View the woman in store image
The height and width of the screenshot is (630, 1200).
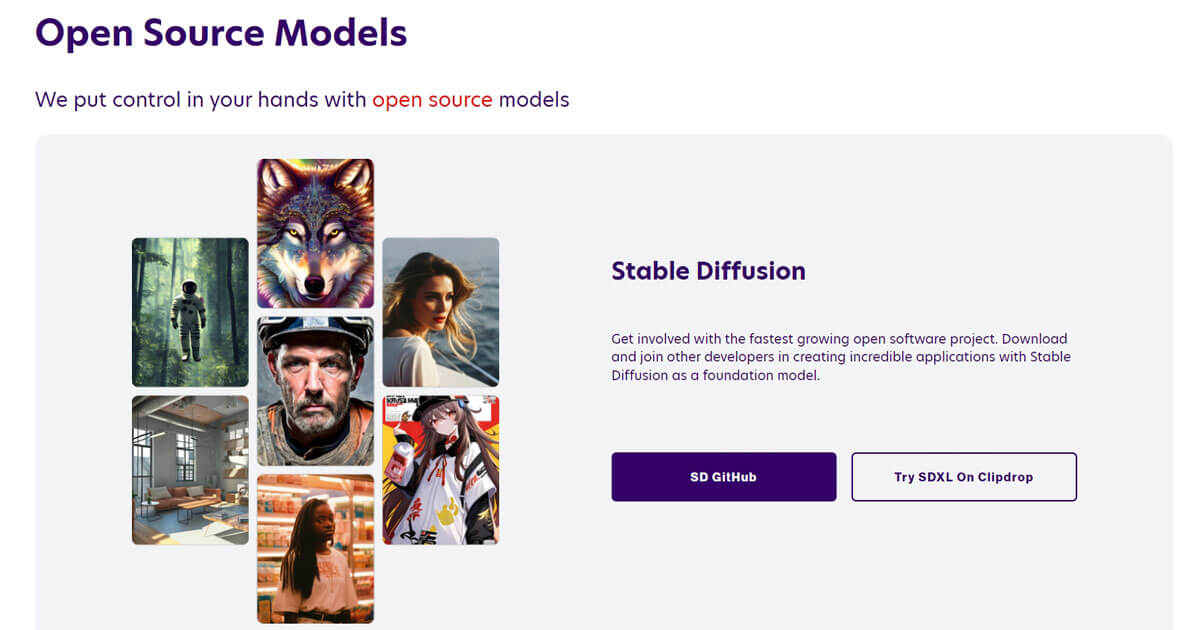coord(315,549)
